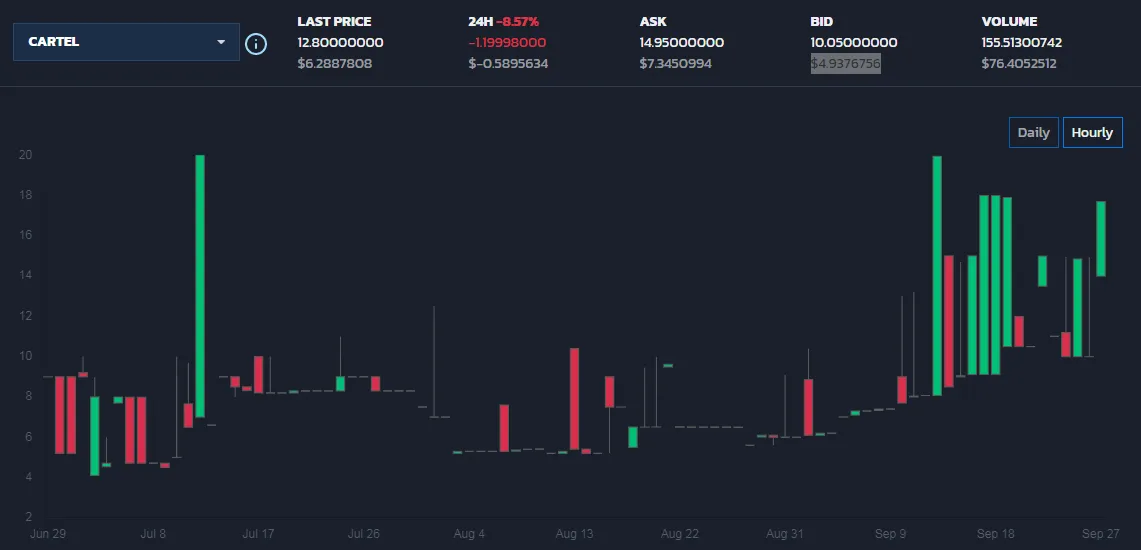Switch chart to Hourly view

tap(1092, 132)
